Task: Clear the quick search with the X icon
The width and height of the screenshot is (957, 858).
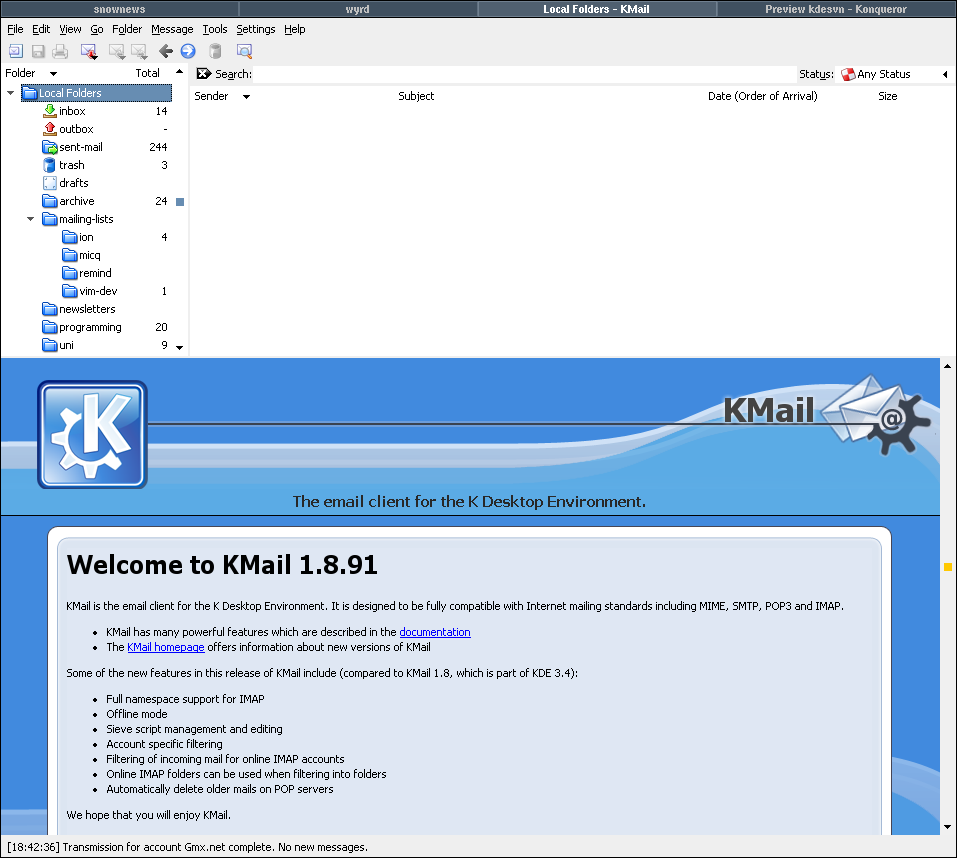Action: tap(203, 74)
